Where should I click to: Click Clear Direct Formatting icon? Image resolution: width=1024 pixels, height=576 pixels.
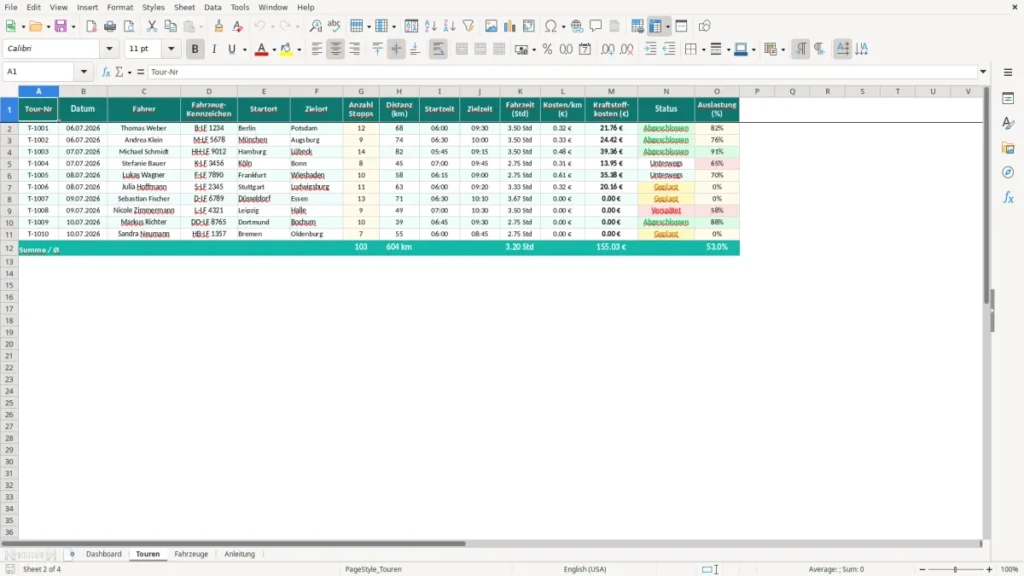tap(238, 26)
